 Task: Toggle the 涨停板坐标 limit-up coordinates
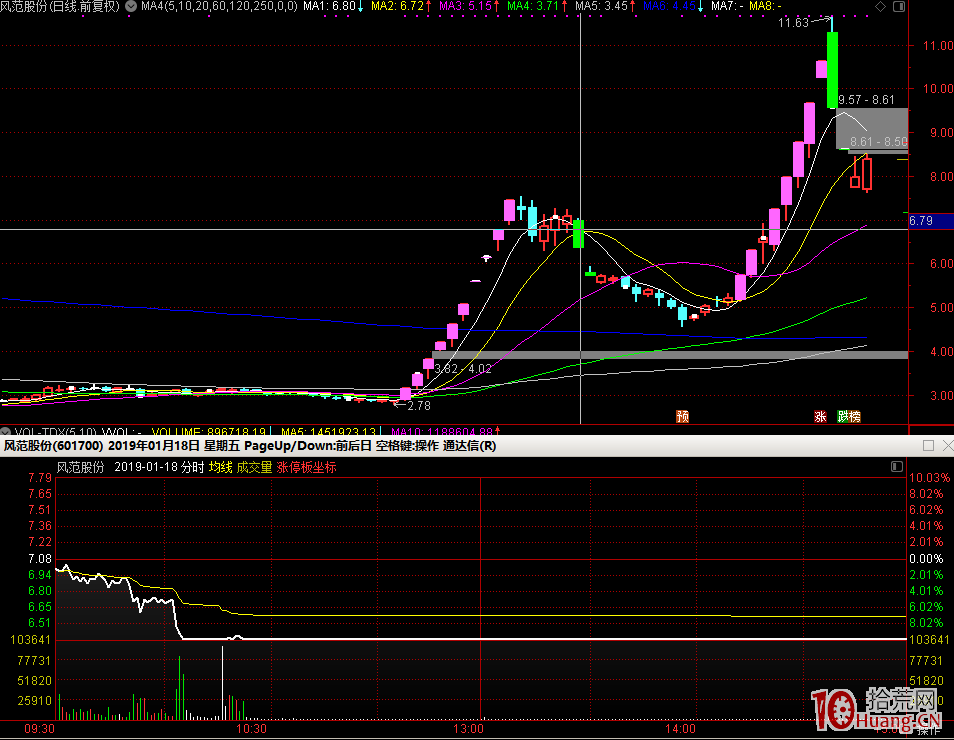306,467
